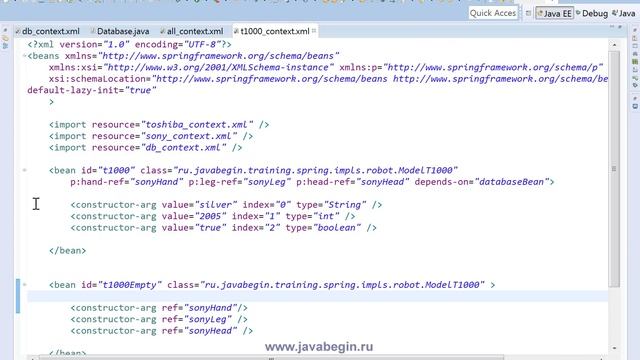
Task: Switch to the Java perspective
Action: 624,13
